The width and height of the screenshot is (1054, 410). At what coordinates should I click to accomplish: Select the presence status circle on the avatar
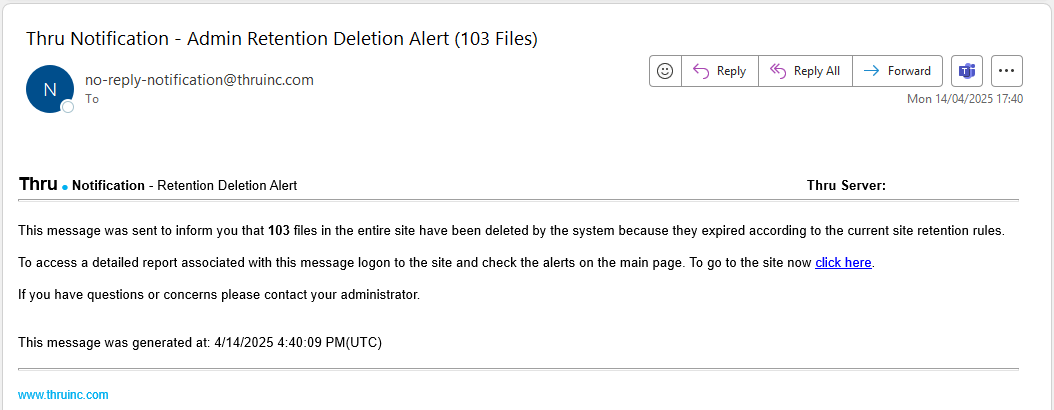click(x=67, y=106)
